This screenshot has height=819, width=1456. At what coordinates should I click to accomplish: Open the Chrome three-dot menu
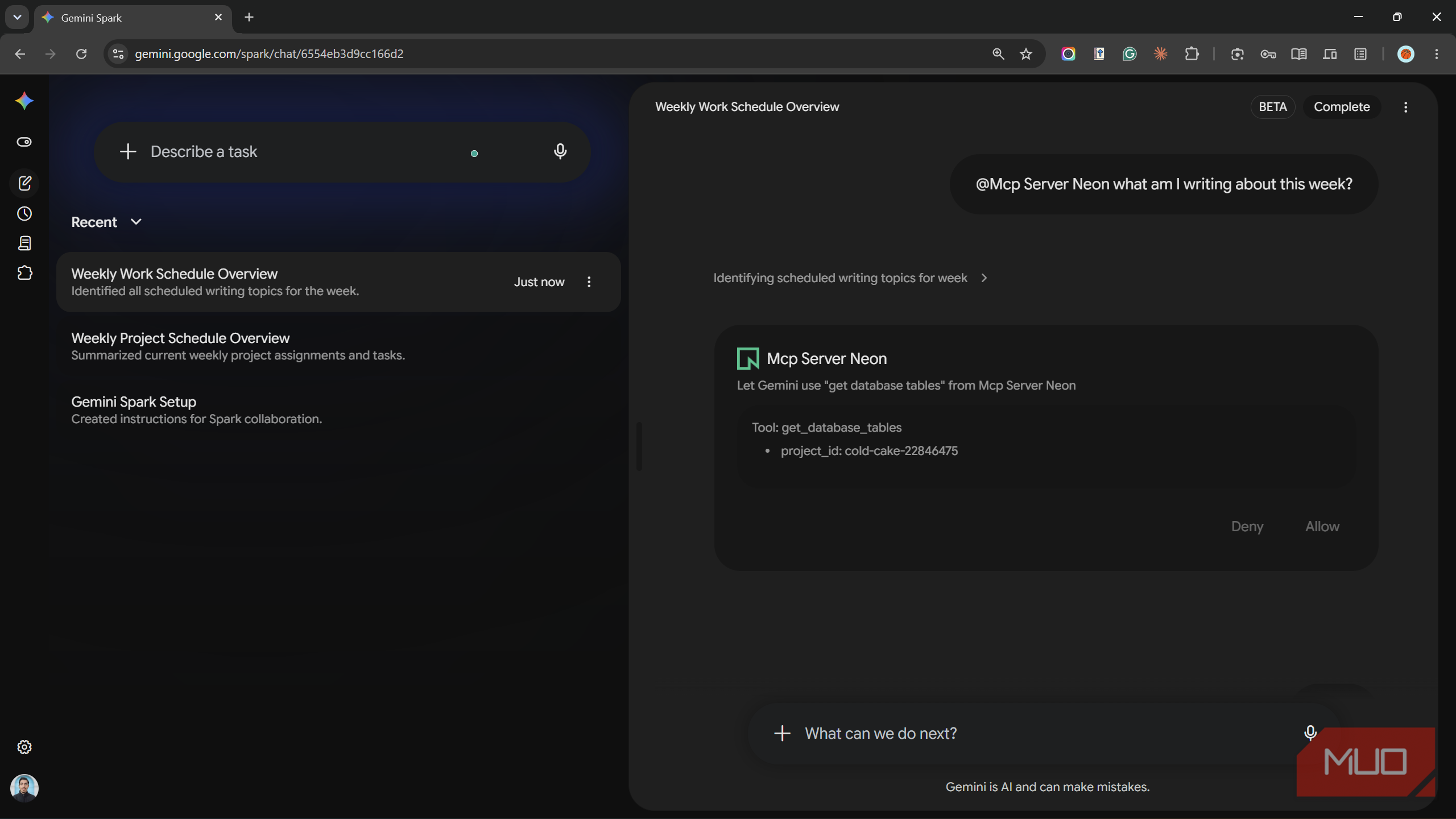click(x=1437, y=54)
